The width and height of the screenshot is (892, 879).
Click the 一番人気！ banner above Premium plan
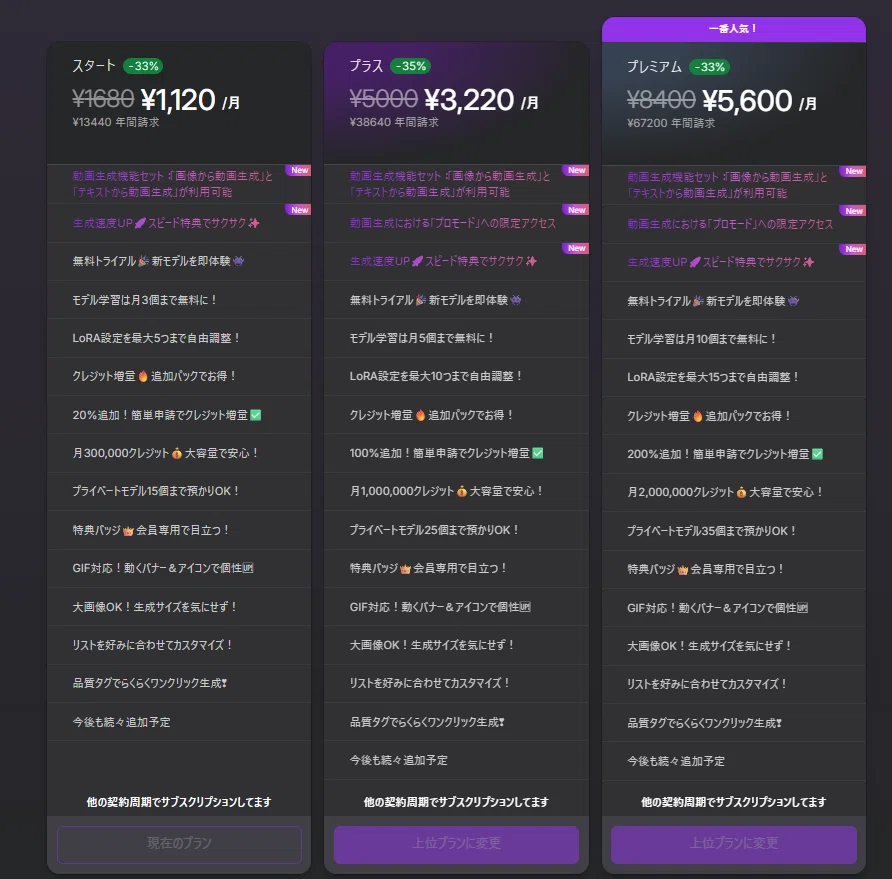[x=734, y=29]
